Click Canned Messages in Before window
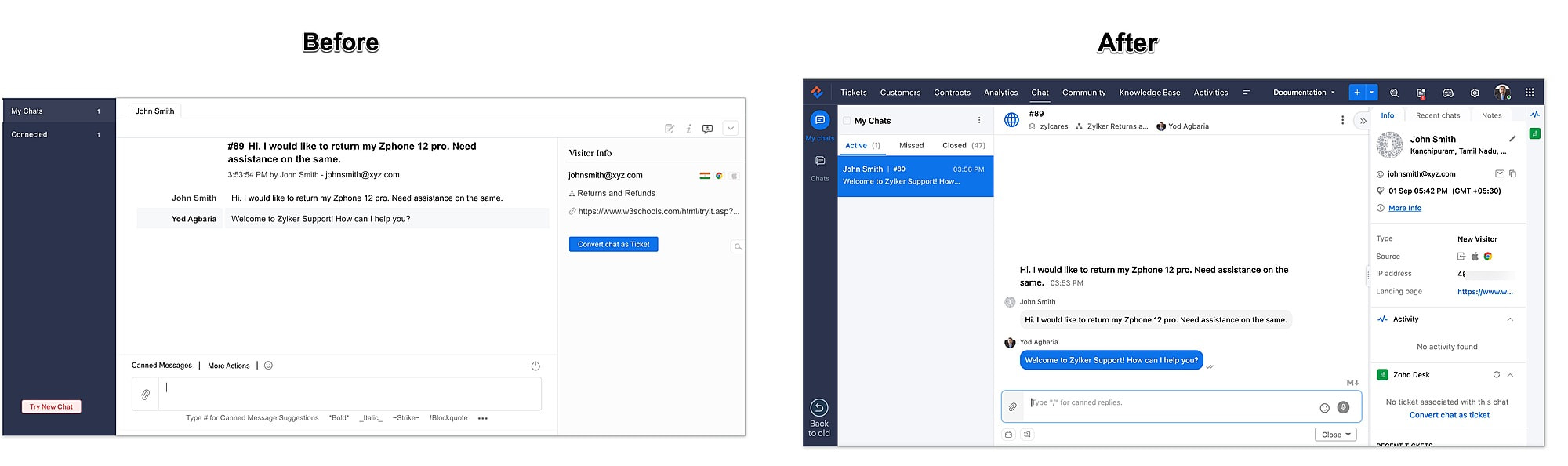Image resolution: width=1568 pixels, height=466 pixels. click(x=162, y=366)
